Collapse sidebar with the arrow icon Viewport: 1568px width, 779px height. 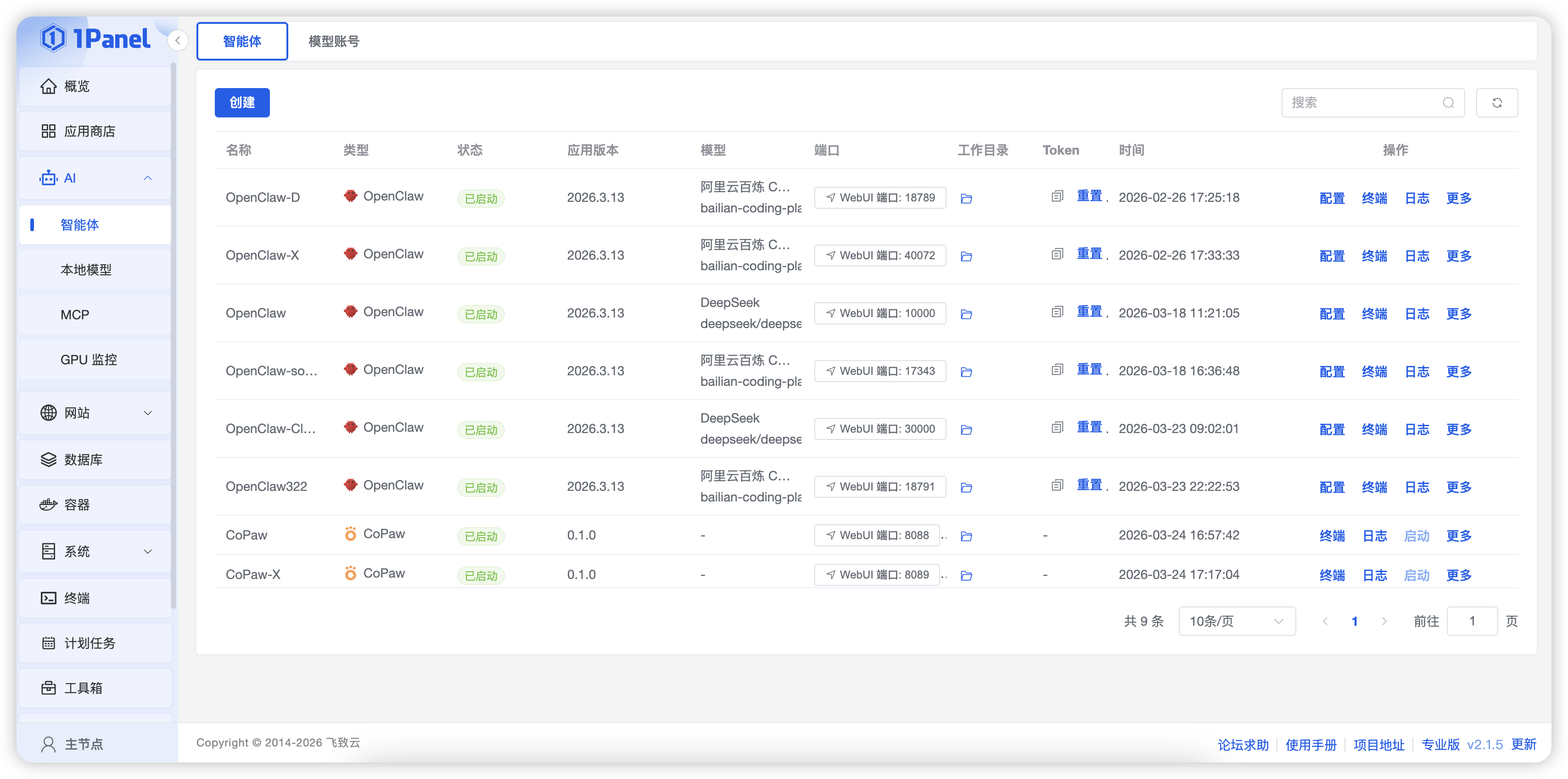coord(178,41)
